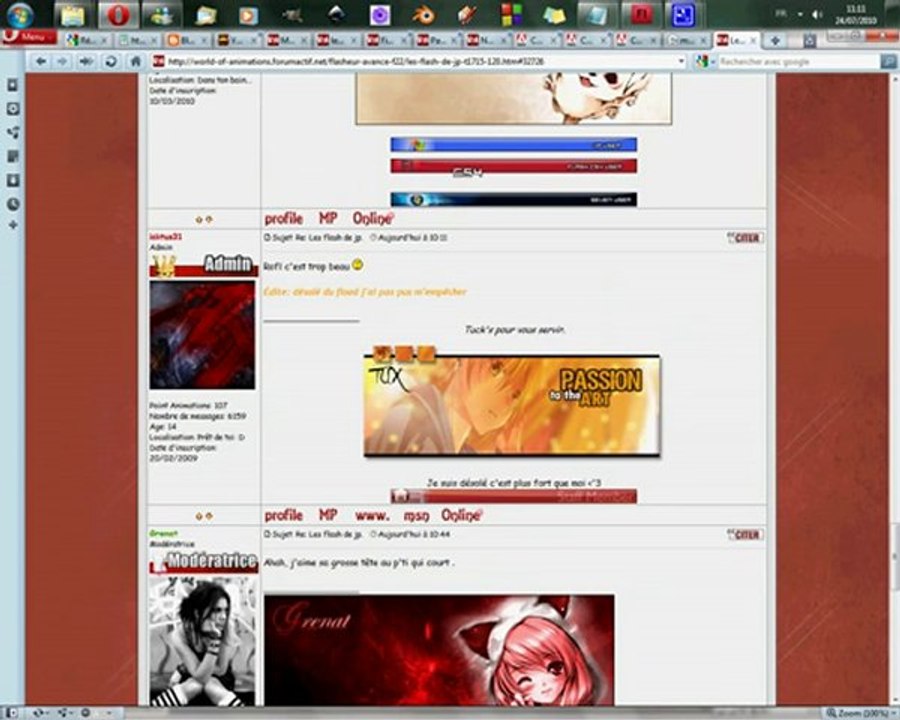900x720 pixels.
Task: Open the Zoom (100%) control
Action: point(861,713)
